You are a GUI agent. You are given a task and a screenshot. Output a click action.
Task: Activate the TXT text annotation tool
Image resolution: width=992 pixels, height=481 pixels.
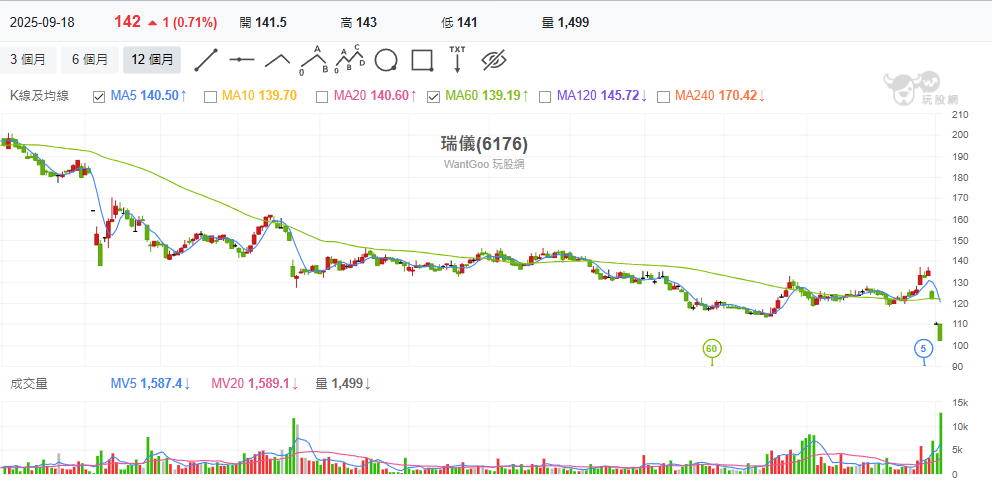coord(457,60)
